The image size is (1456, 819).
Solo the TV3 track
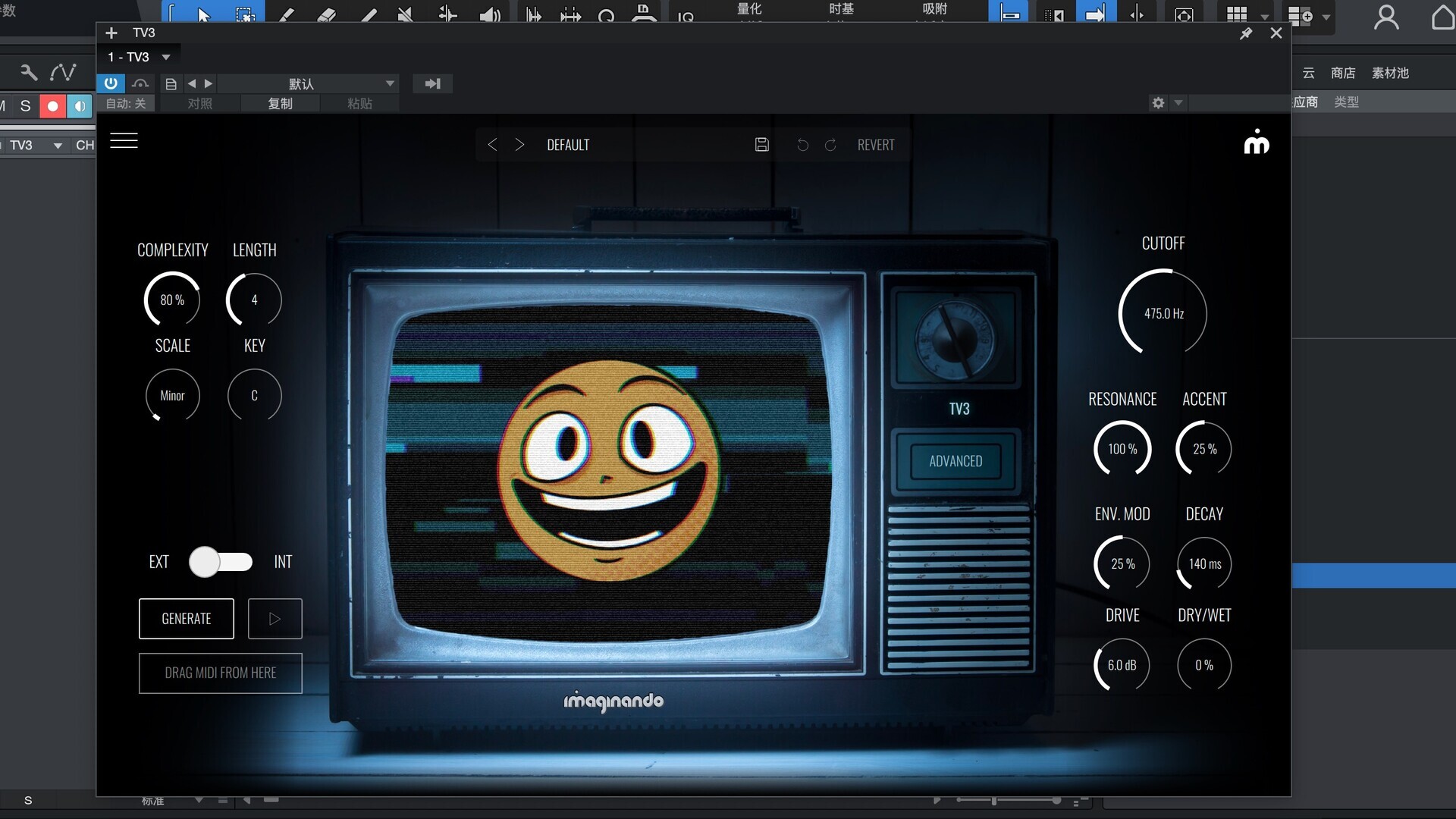(x=25, y=106)
